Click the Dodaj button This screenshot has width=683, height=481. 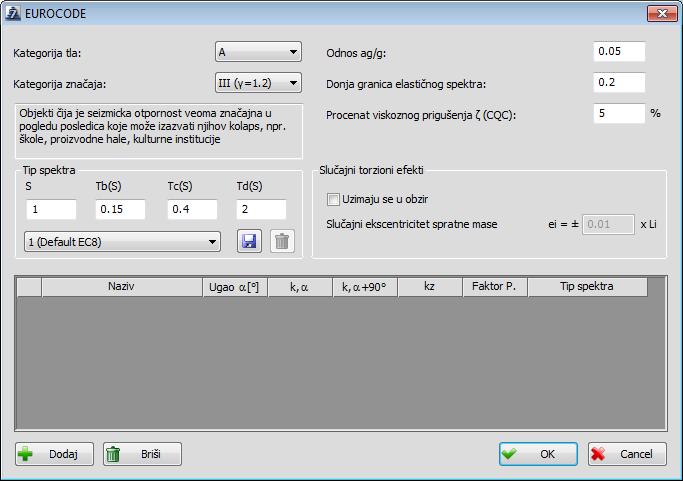(x=54, y=454)
